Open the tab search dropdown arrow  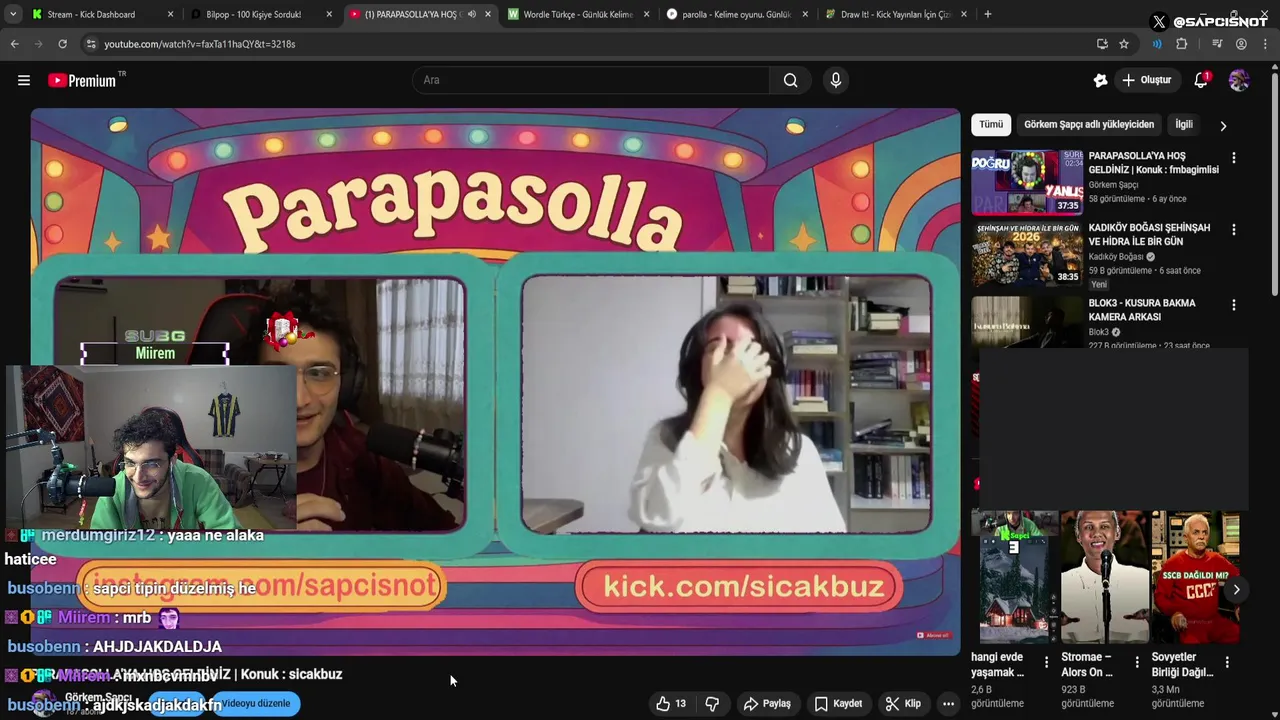pos(13,15)
